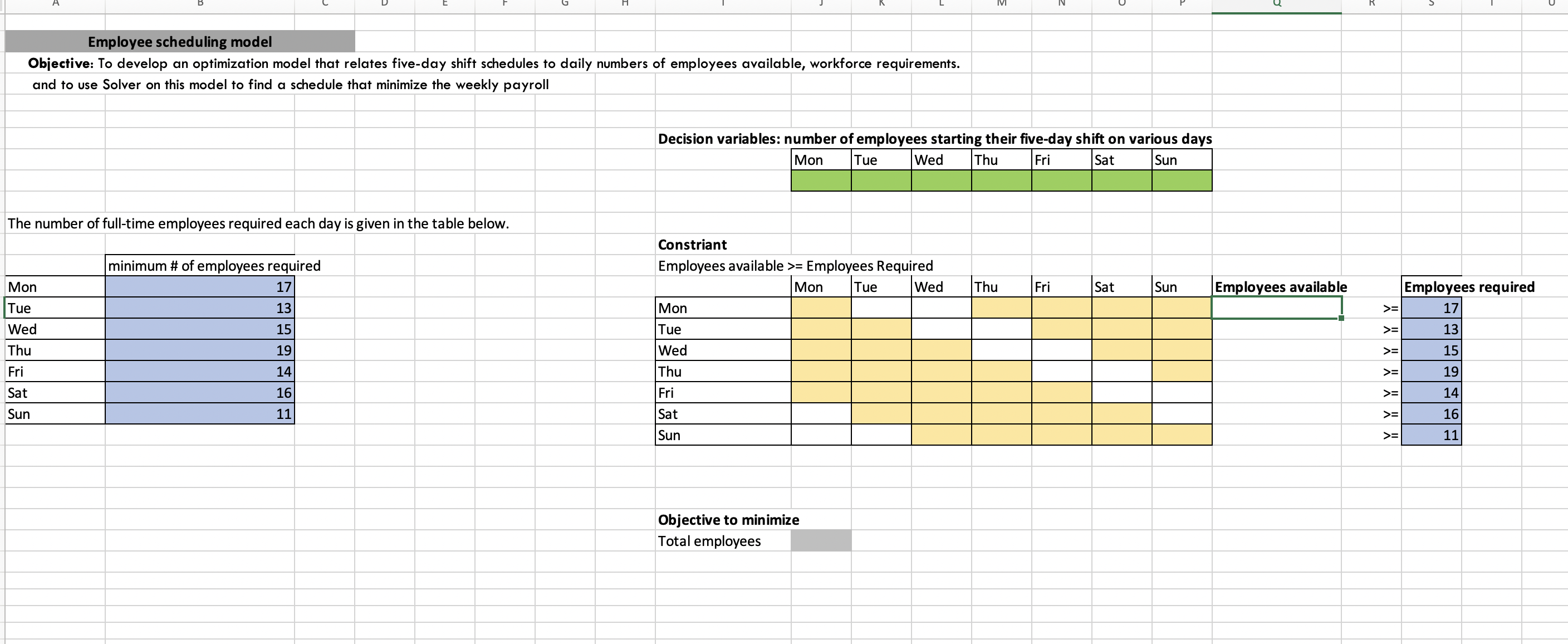This screenshot has height=644, width=1568.
Task: Select the 'Objective to minimize' heading
Action: 729,520
